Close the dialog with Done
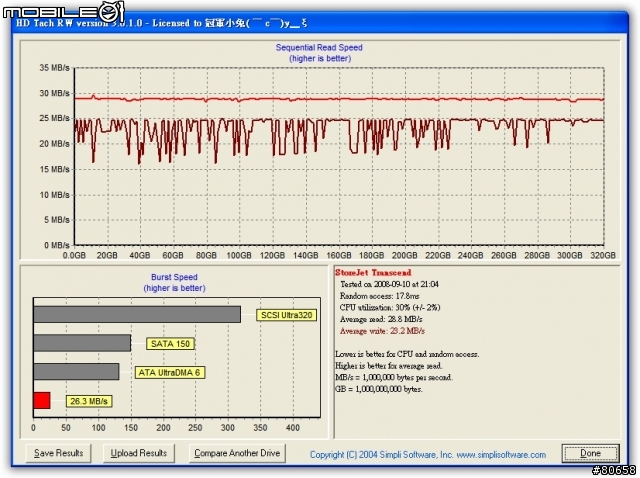640x478 pixels. tap(590, 453)
